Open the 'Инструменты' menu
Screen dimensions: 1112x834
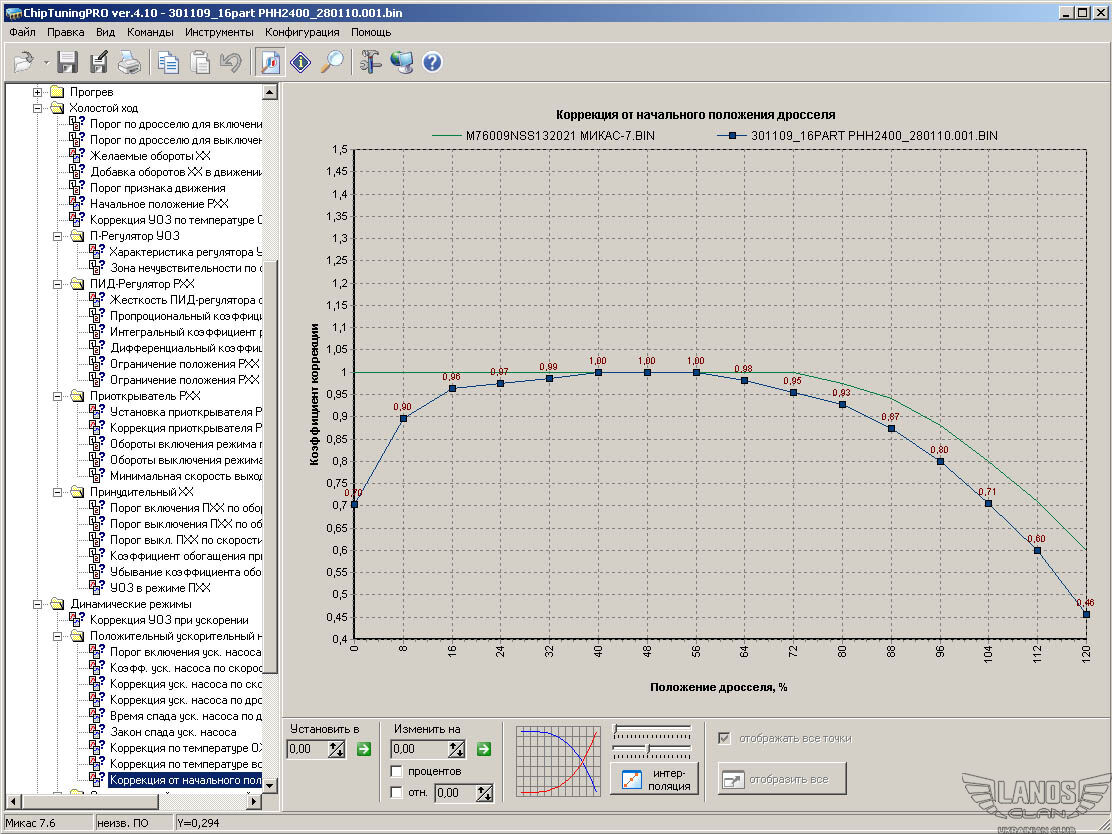[219, 32]
